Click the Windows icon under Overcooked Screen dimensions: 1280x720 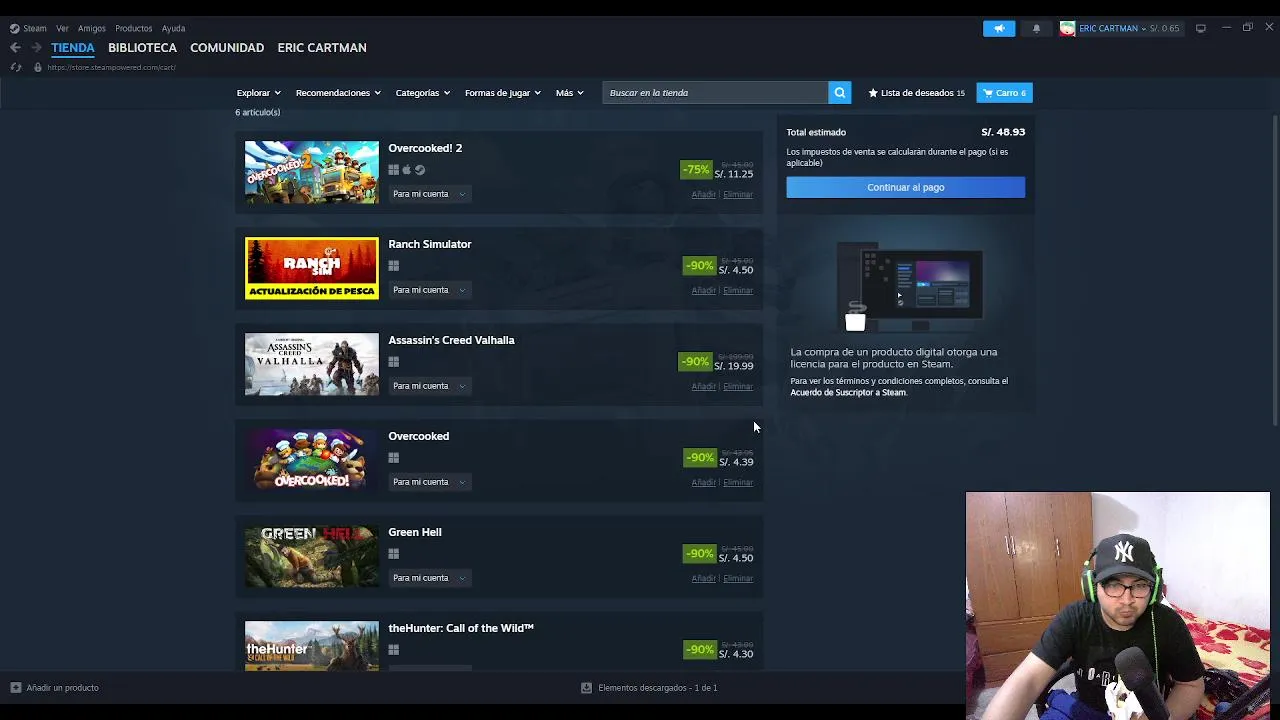[394, 458]
